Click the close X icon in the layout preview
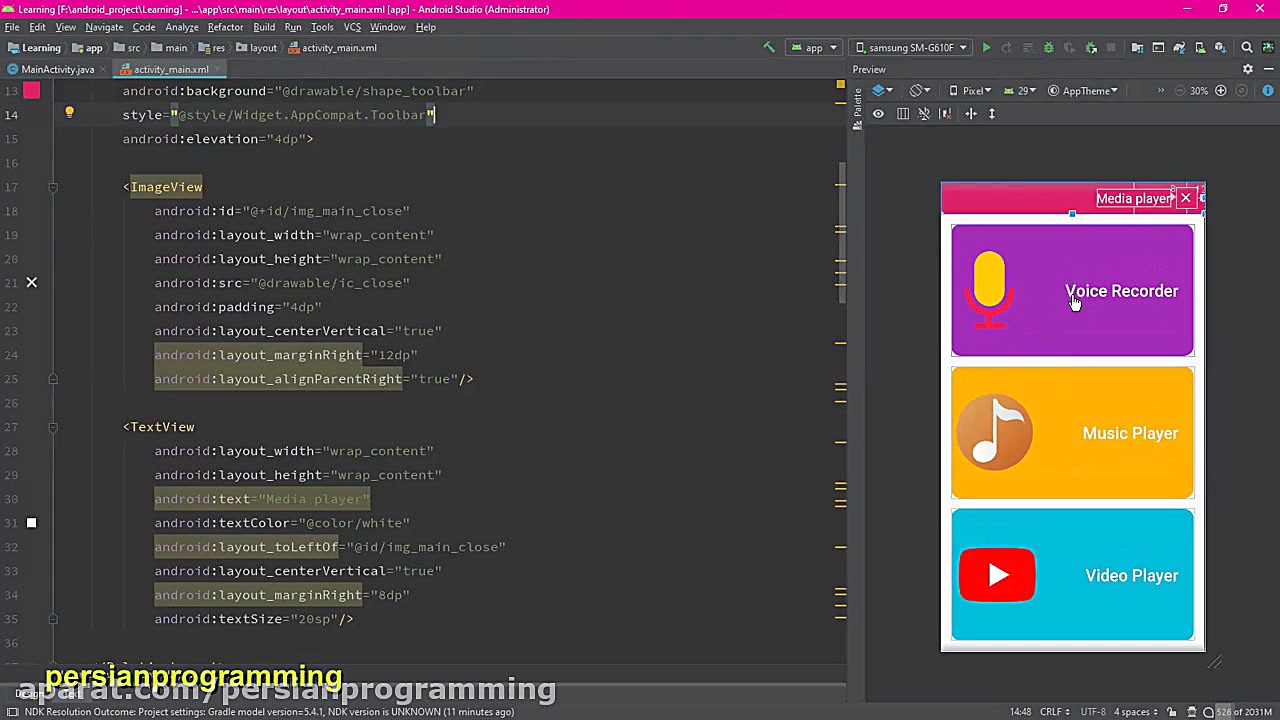1280x720 pixels. [x=1186, y=198]
